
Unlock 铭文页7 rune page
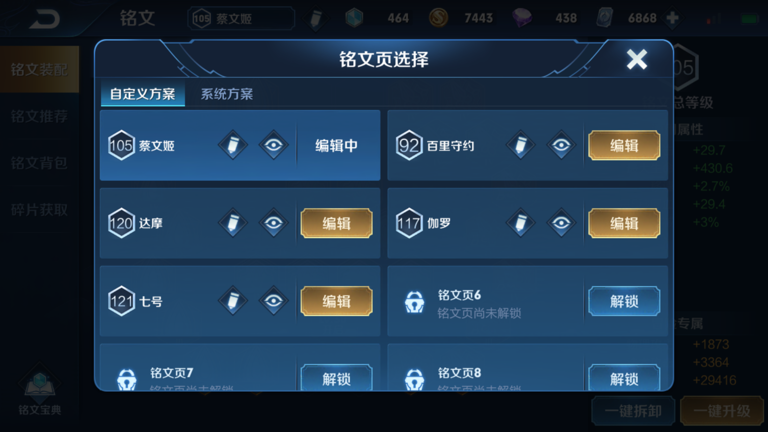coord(336,378)
